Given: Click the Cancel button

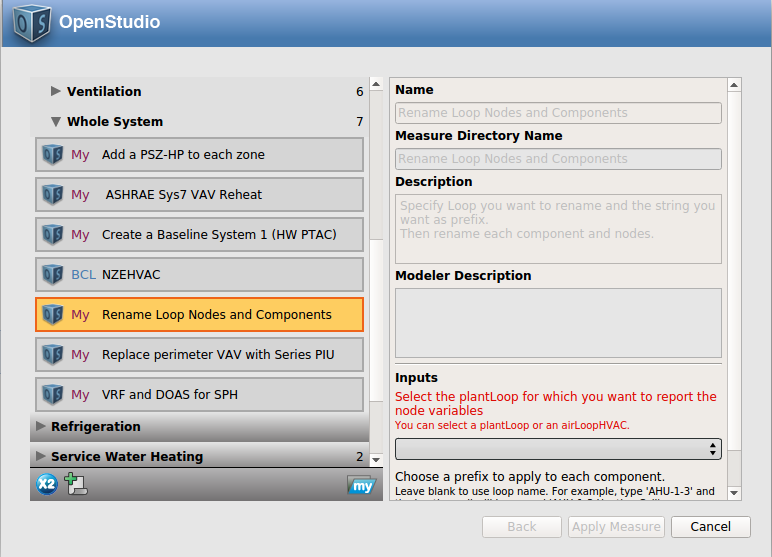Looking at the screenshot, I should point(710,527).
